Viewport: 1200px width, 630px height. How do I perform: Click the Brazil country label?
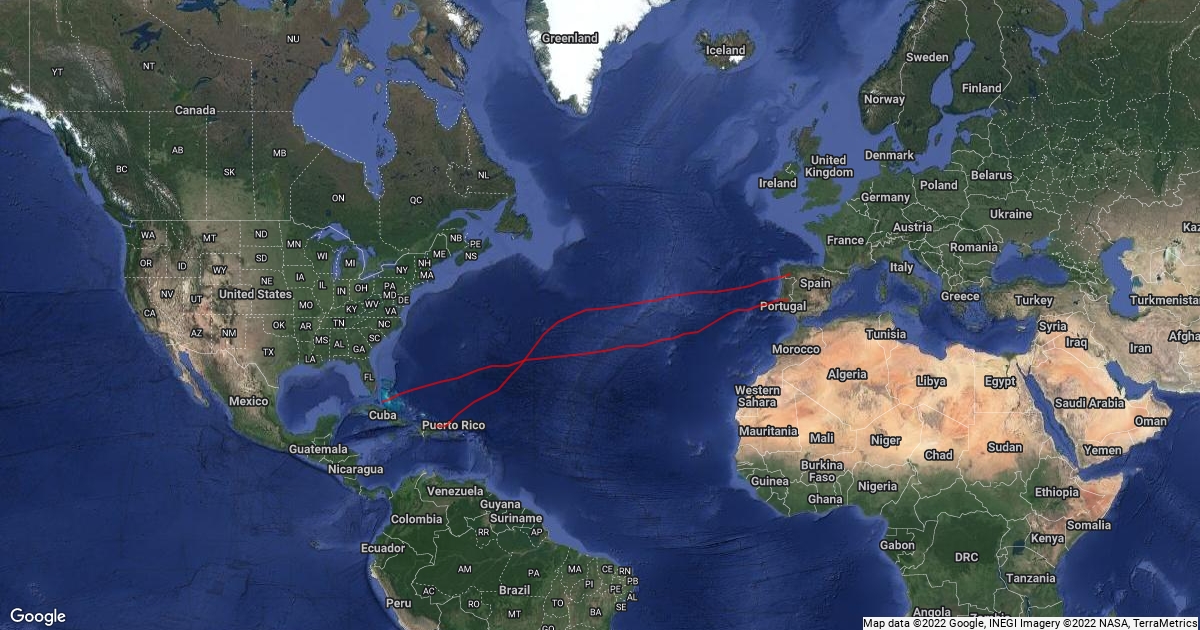(x=514, y=590)
